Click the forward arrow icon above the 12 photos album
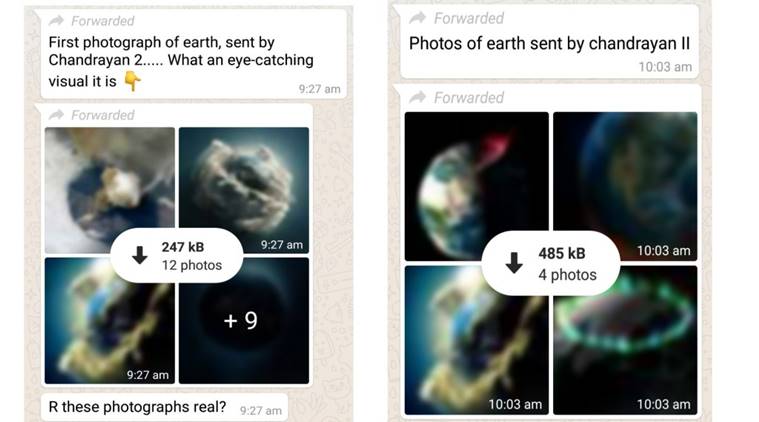The height and width of the screenshot is (422, 759). pos(57,115)
